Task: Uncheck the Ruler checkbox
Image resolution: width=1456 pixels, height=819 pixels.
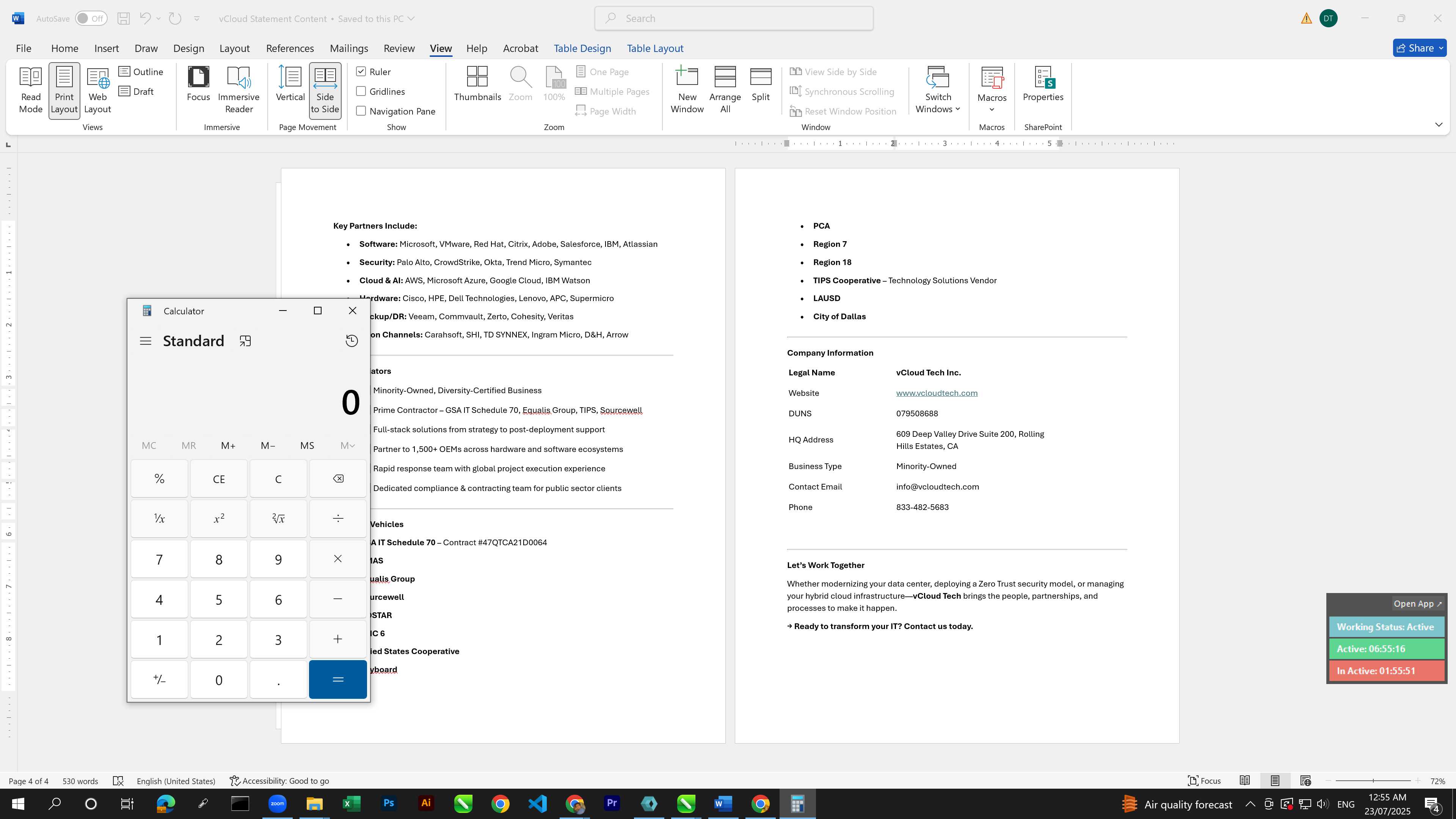Action: coord(361,72)
